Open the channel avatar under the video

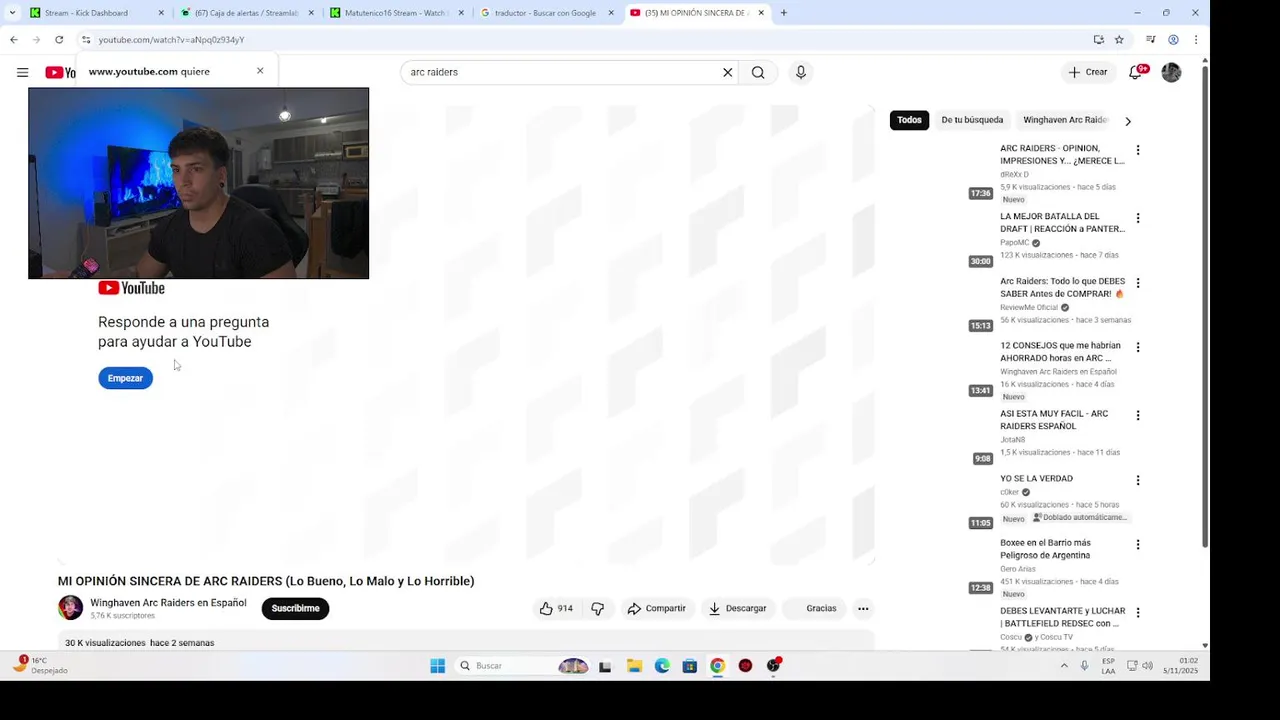tap(70, 608)
